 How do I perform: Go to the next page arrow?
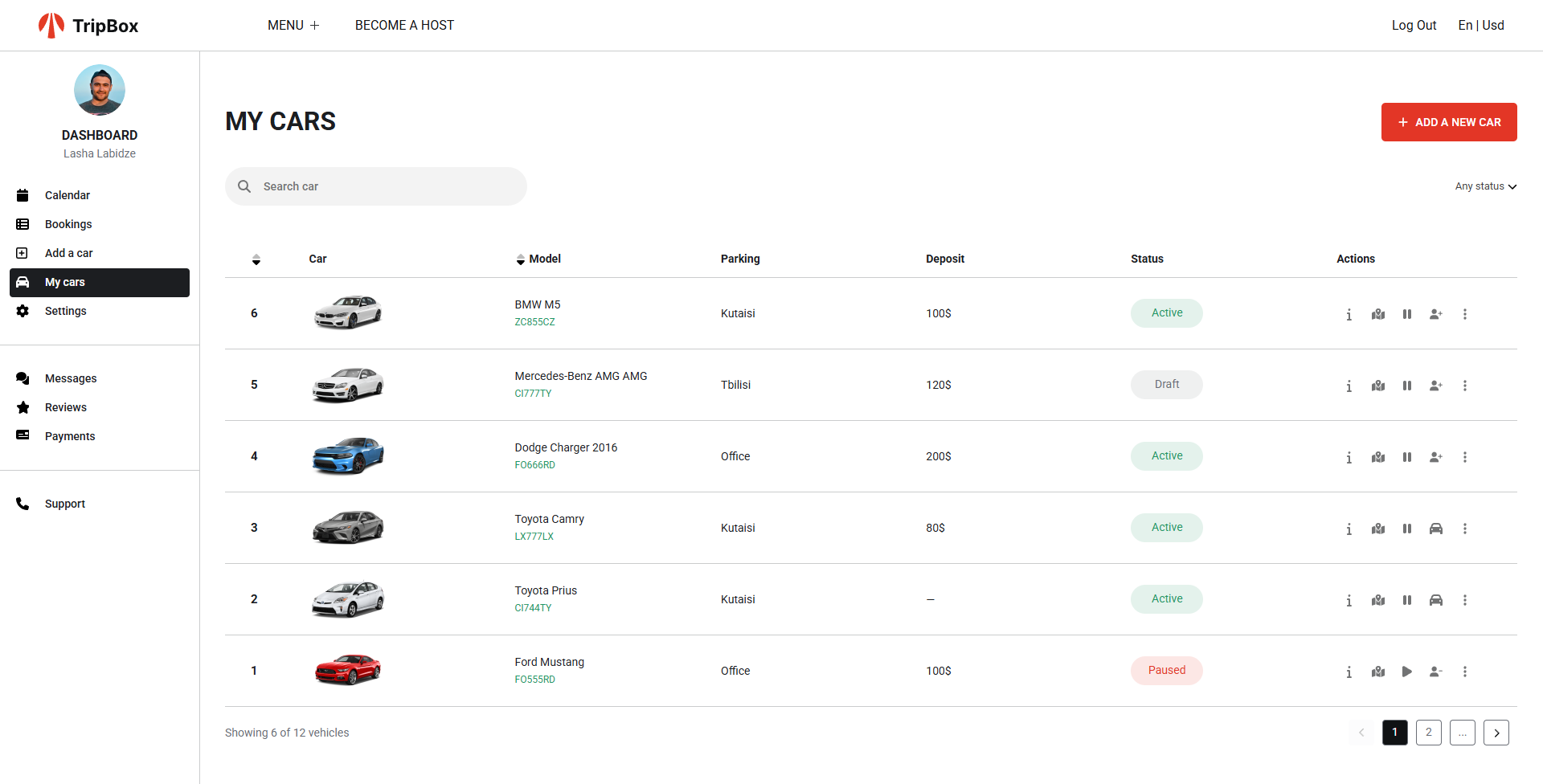[1496, 733]
